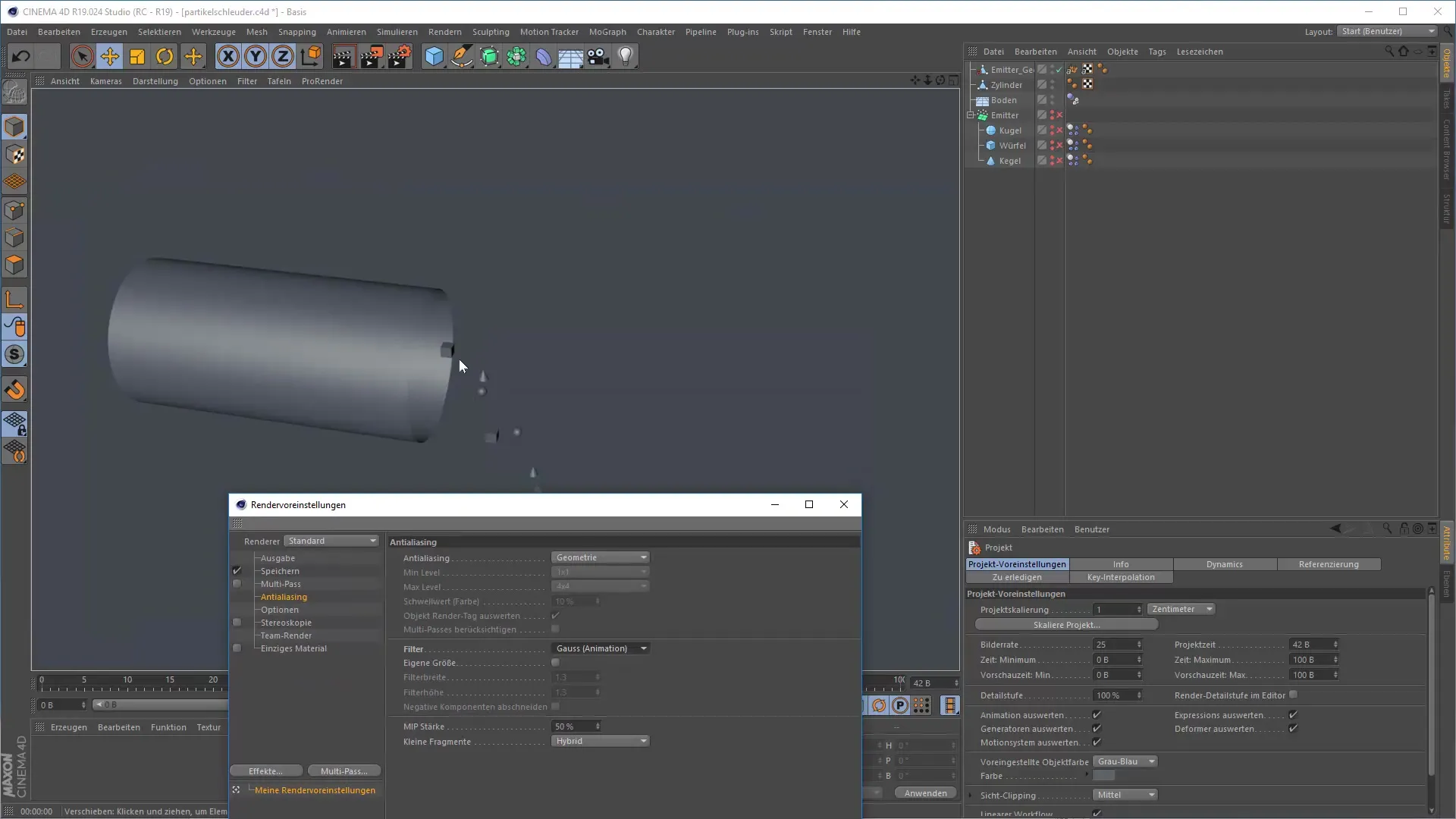Select the Axis mode (L icon)
The height and width of the screenshot is (819, 1456).
coord(14,300)
